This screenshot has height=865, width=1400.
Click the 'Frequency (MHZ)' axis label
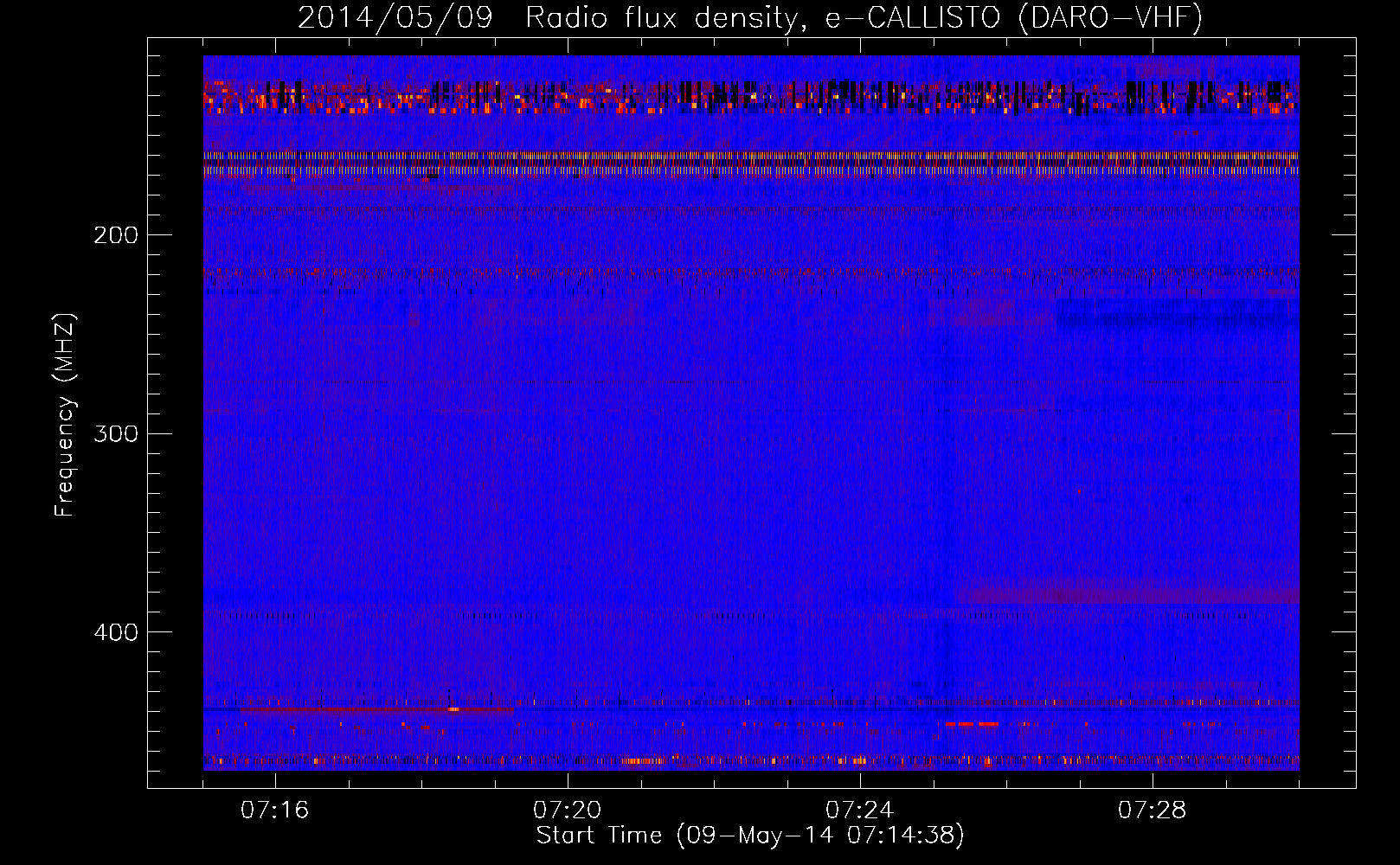[x=65, y=415]
